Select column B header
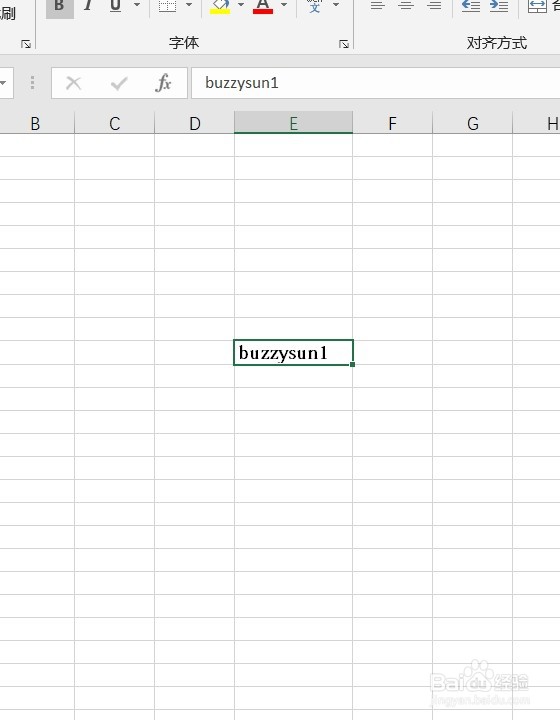This screenshot has width=560, height=720. click(x=37, y=123)
